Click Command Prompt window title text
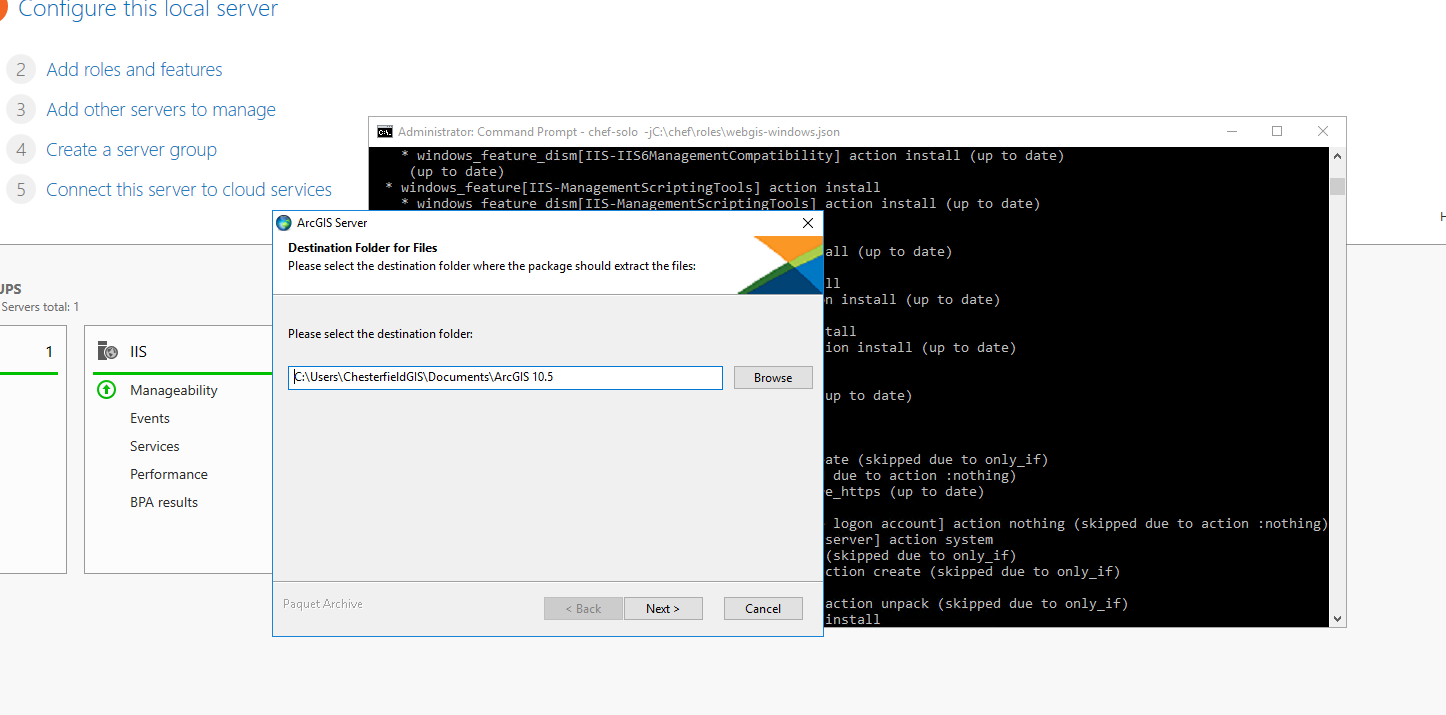 click(x=619, y=131)
